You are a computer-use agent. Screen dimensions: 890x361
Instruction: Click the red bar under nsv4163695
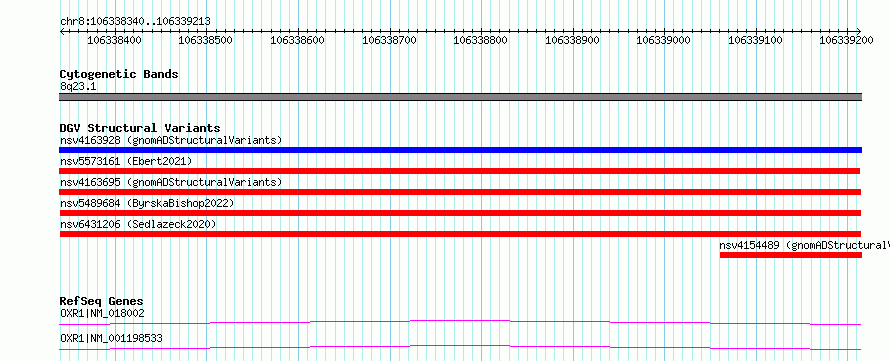coord(460,192)
